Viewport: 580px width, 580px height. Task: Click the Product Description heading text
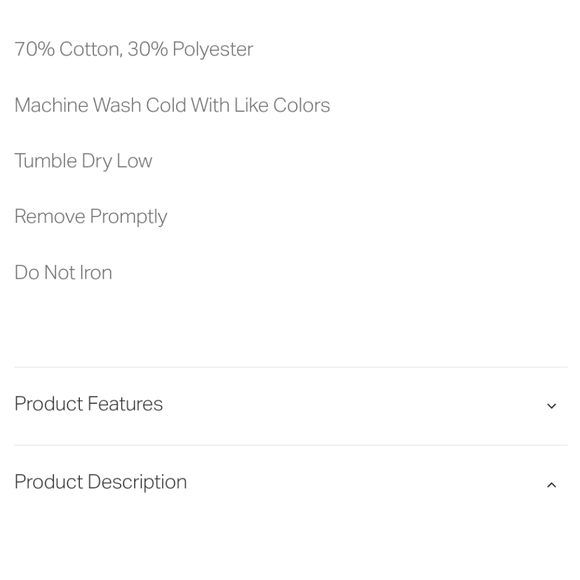(x=101, y=482)
